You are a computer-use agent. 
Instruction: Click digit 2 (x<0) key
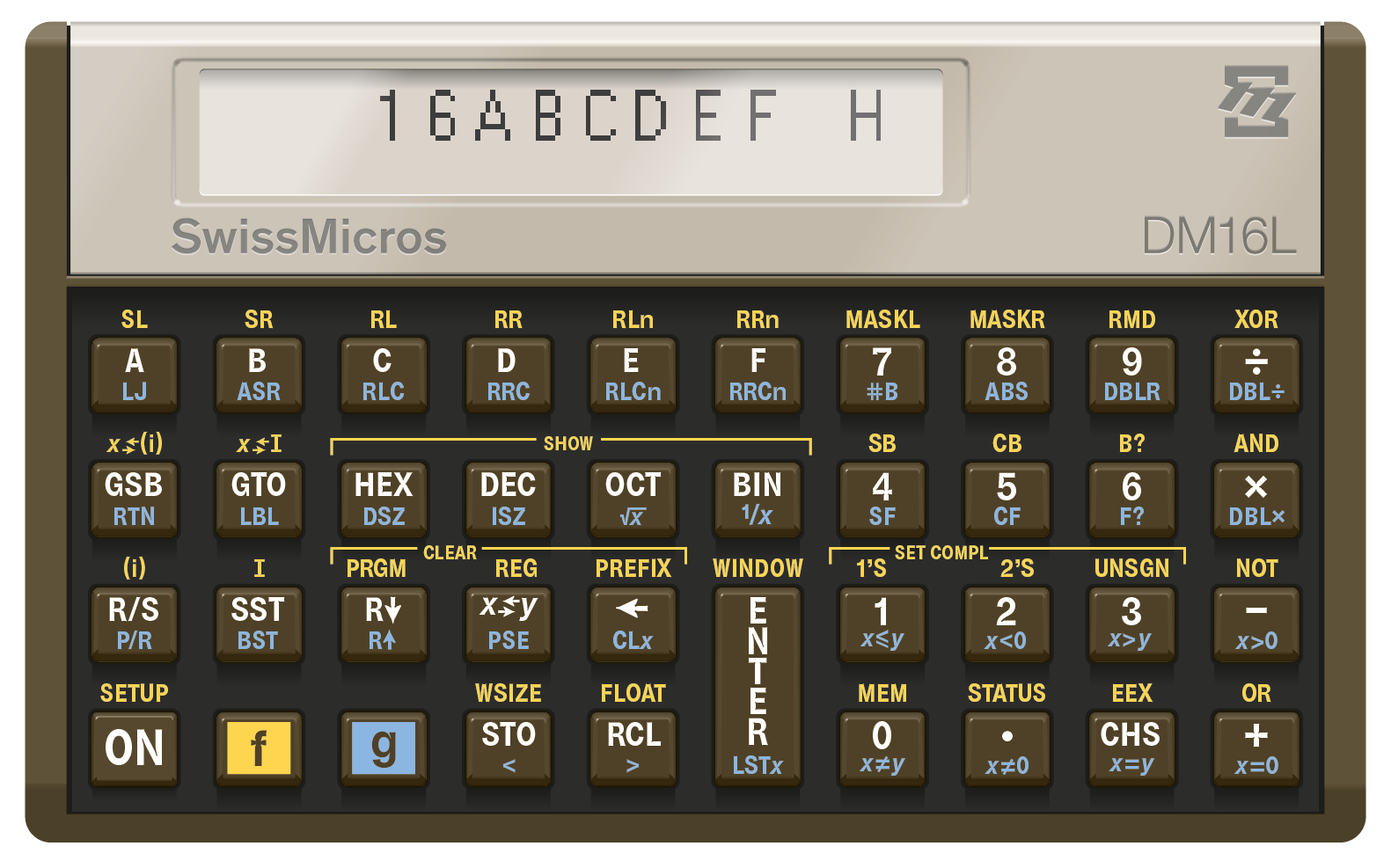pos(1007,624)
